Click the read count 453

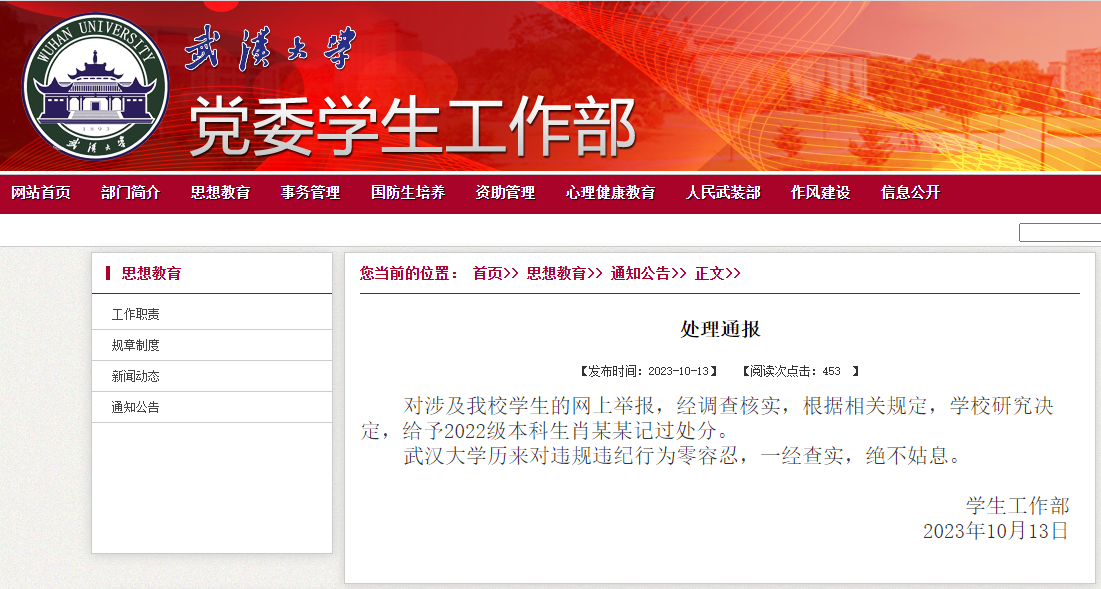[831, 371]
